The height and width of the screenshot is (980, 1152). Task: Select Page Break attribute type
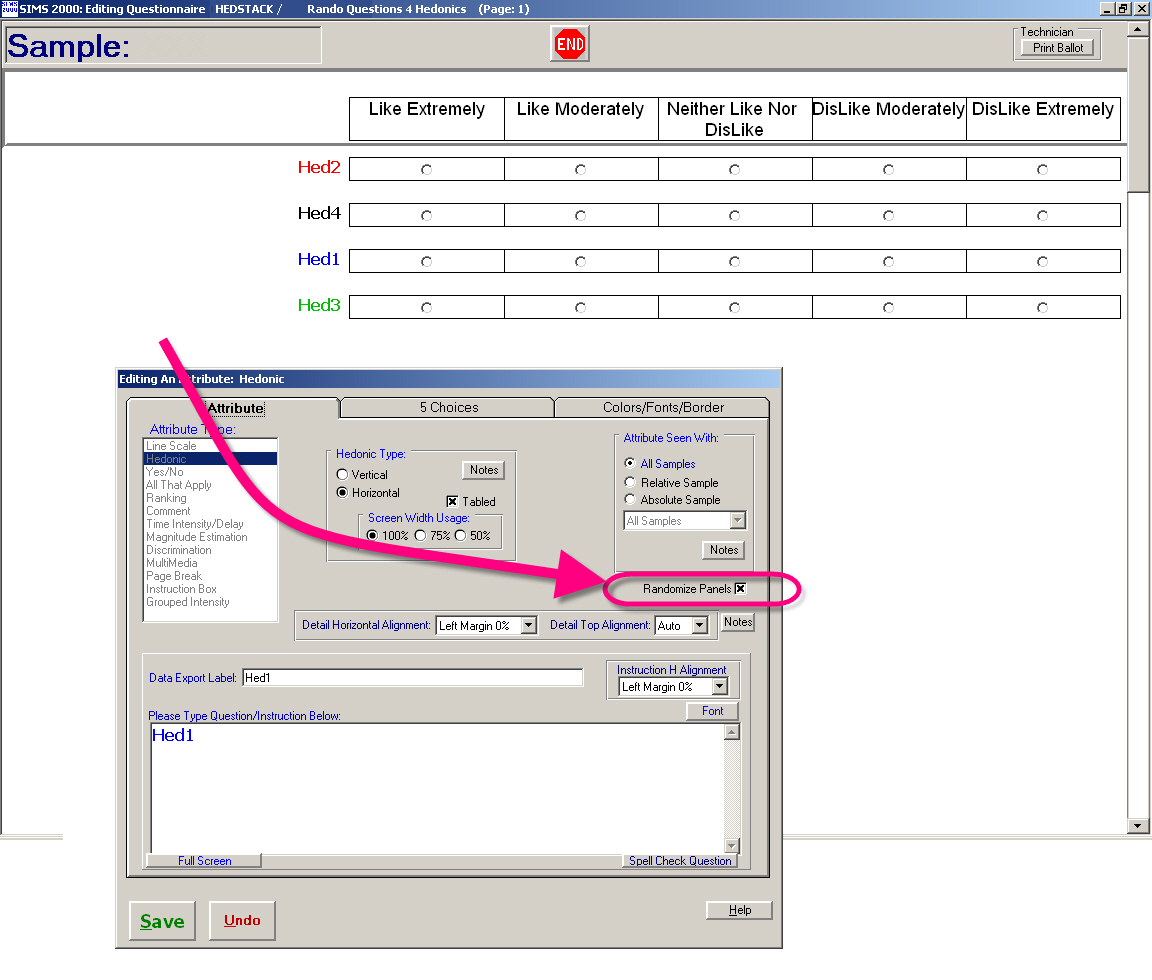[210, 576]
